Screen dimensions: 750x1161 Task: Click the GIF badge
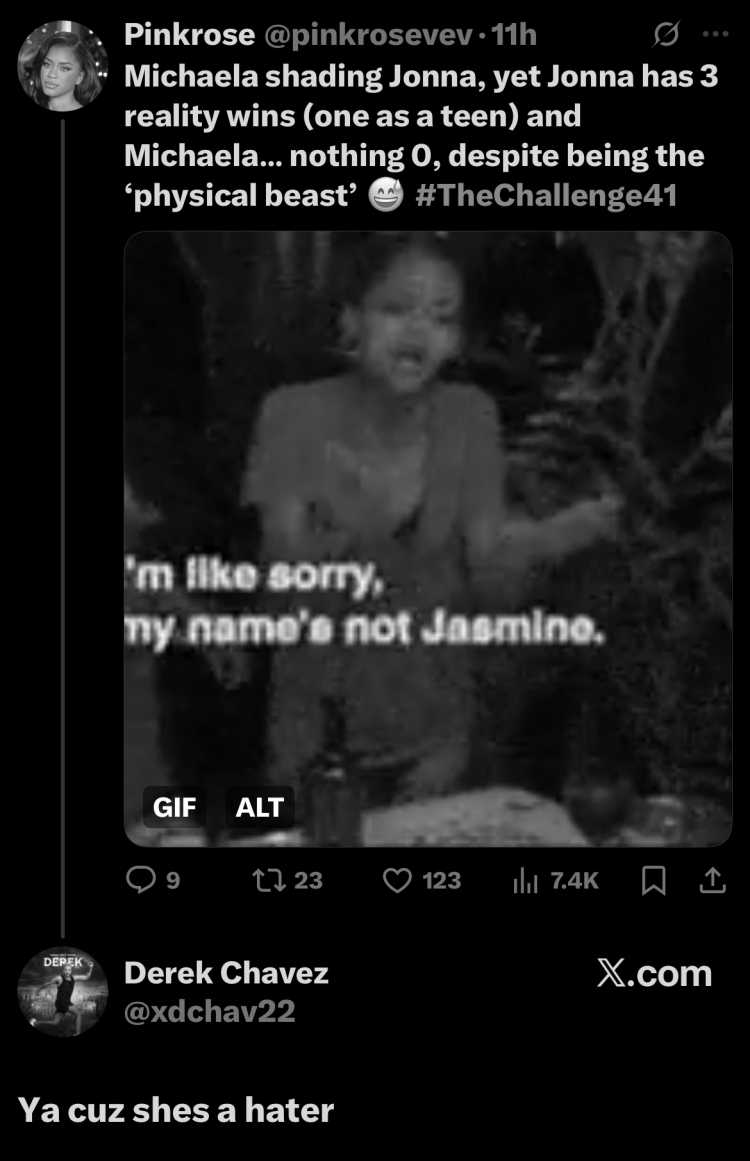[175, 806]
